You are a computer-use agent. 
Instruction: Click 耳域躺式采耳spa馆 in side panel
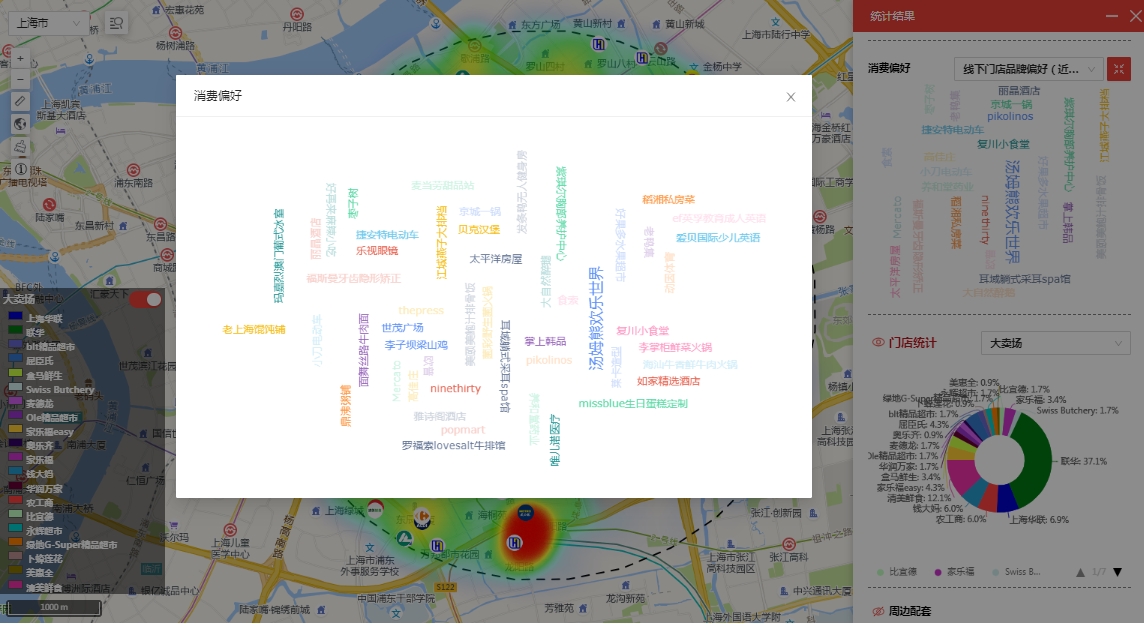coord(1024,279)
